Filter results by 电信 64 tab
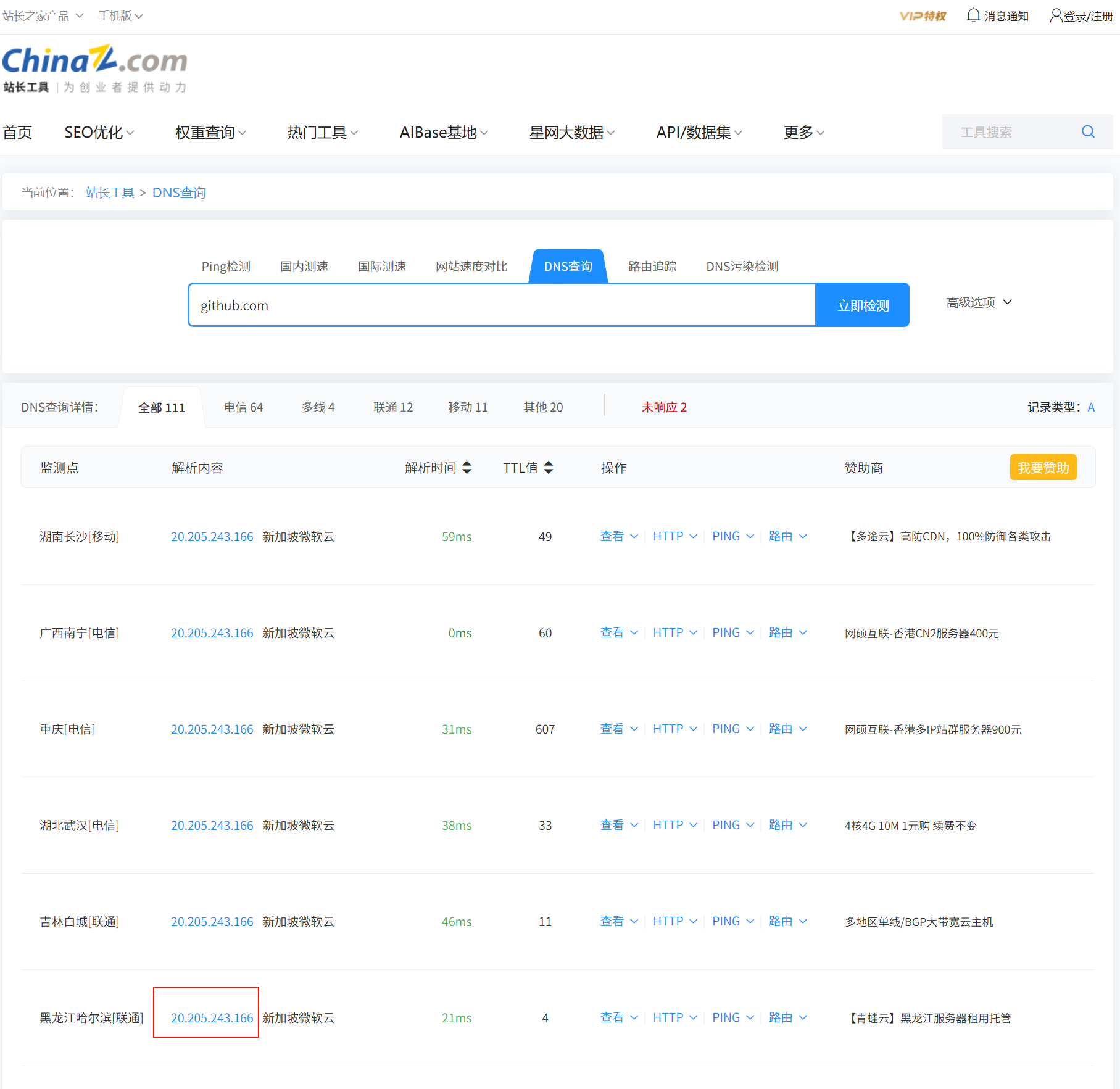The height and width of the screenshot is (1089, 1120). pyautogui.click(x=243, y=407)
